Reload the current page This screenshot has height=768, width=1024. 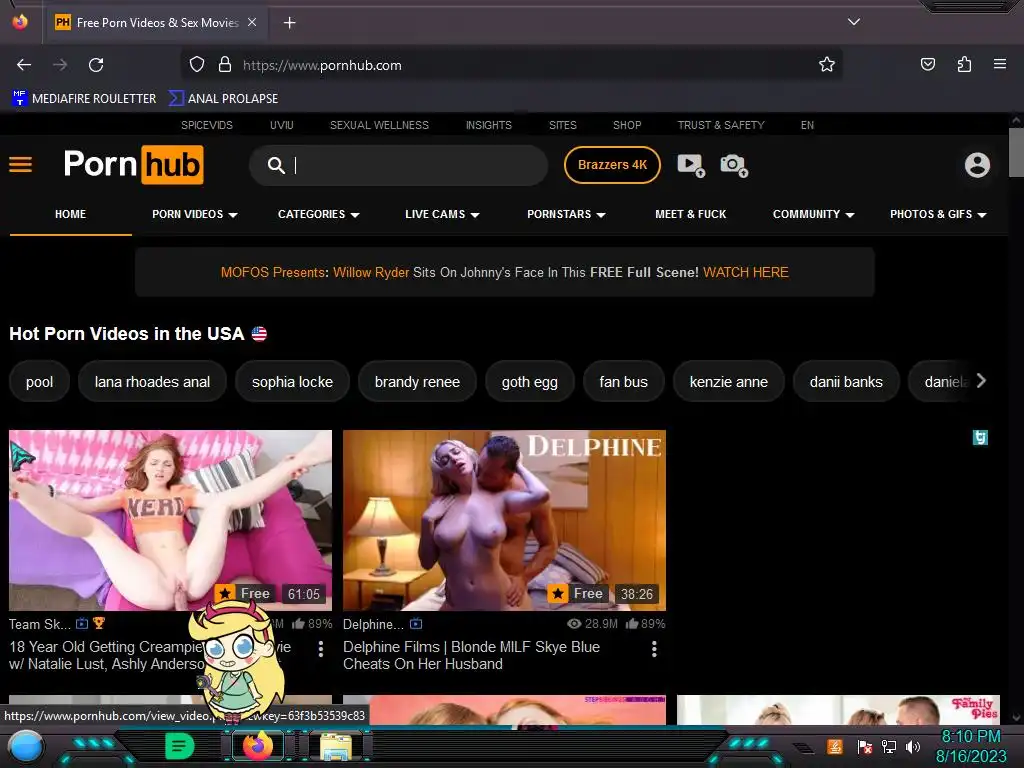tap(96, 65)
